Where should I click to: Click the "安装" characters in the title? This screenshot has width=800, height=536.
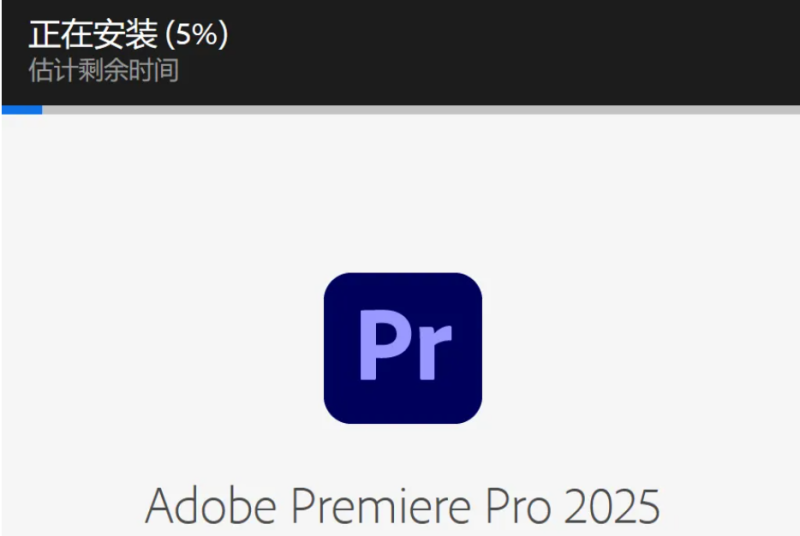point(126,35)
